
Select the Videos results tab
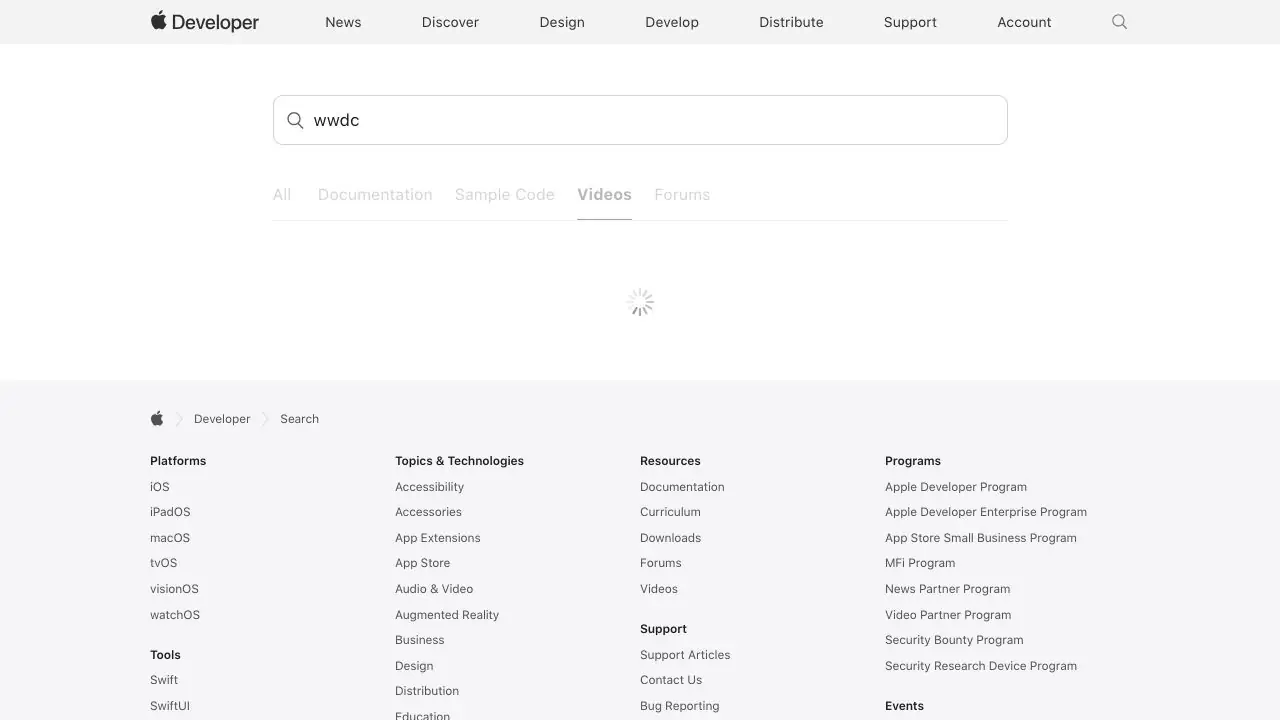point(604,194)
